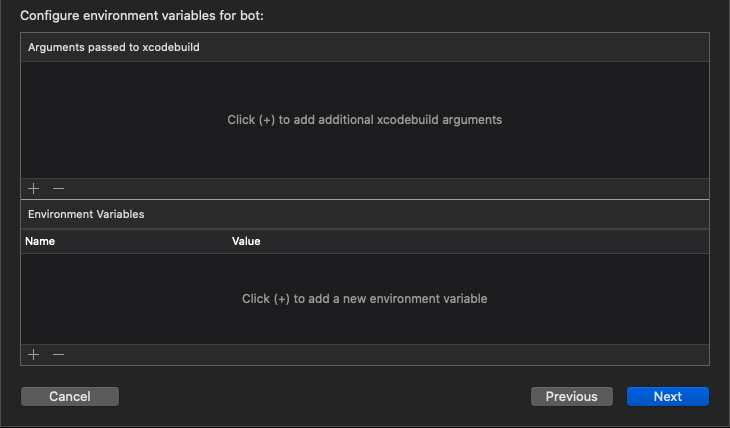
Task: Go back with the Previous button
Action: 572,396
